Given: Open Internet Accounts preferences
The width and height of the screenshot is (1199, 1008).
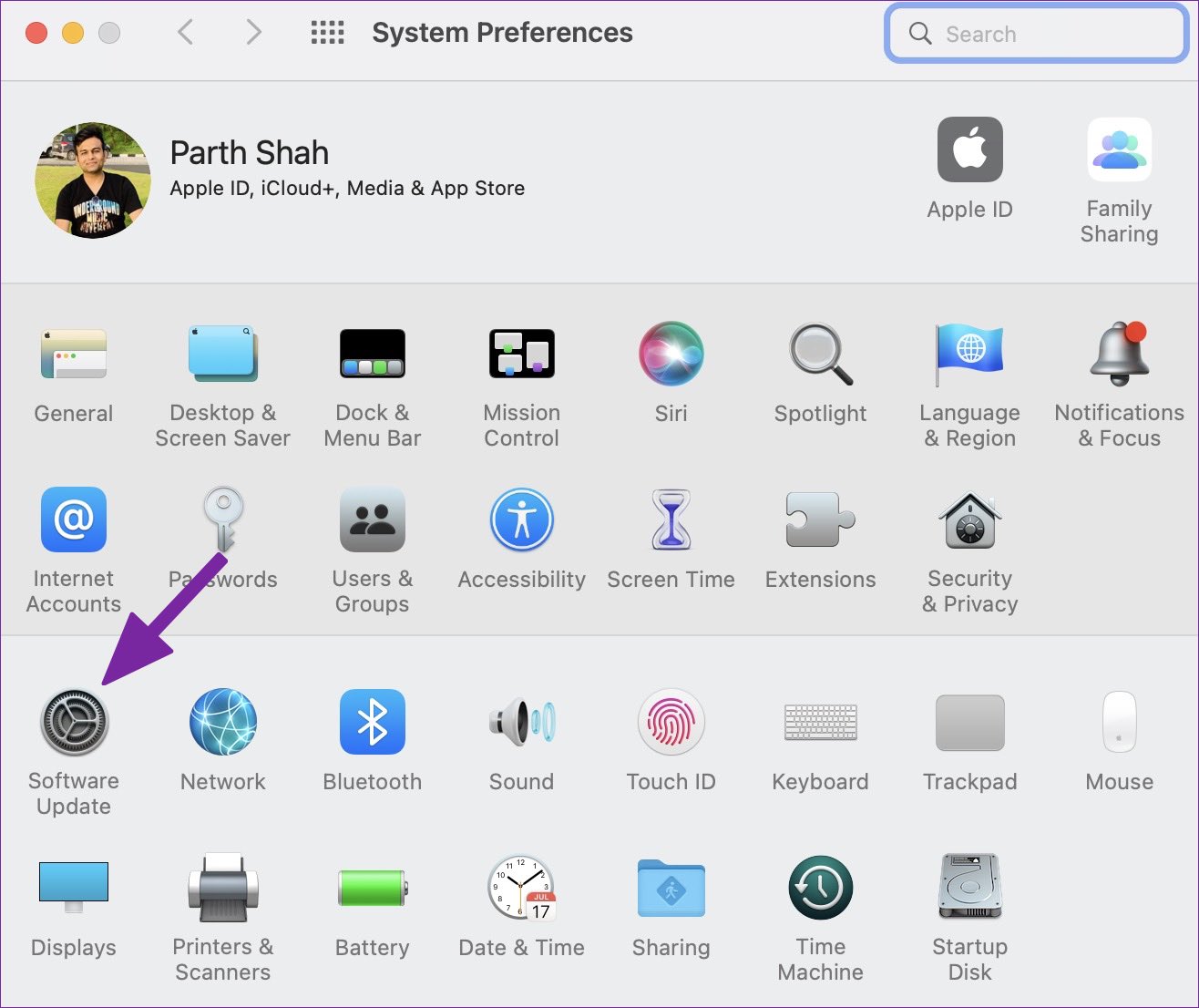Looking at the screenshot, I should click(74, 519).
